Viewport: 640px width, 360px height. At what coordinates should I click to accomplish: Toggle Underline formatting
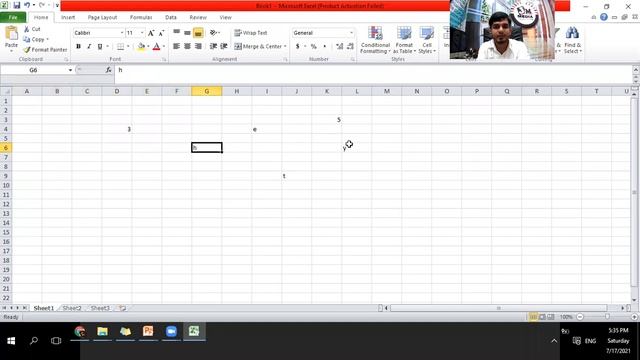point(100,47)
